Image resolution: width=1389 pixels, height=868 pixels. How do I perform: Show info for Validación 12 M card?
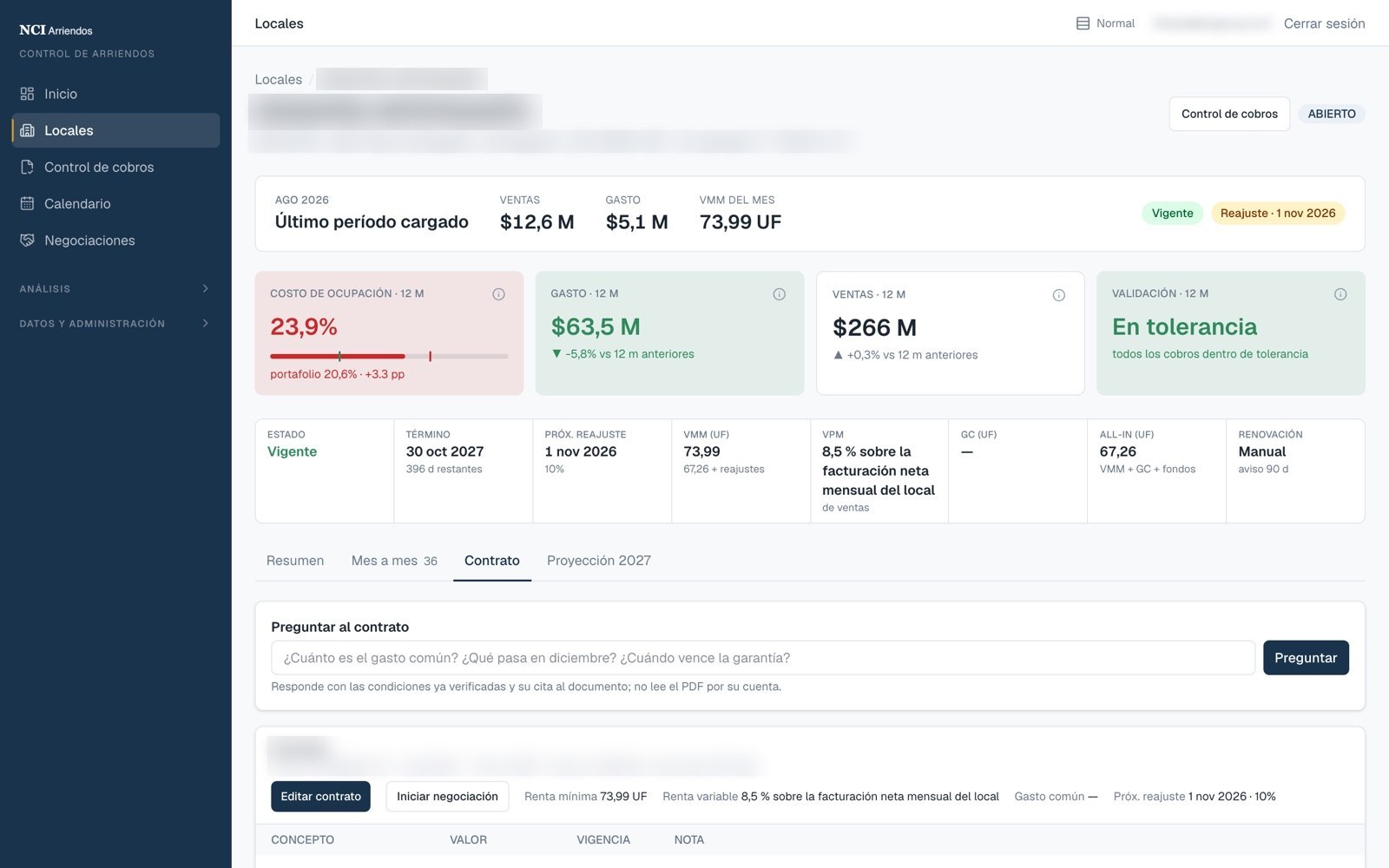pyautogui.click(x=1340, y=294)
